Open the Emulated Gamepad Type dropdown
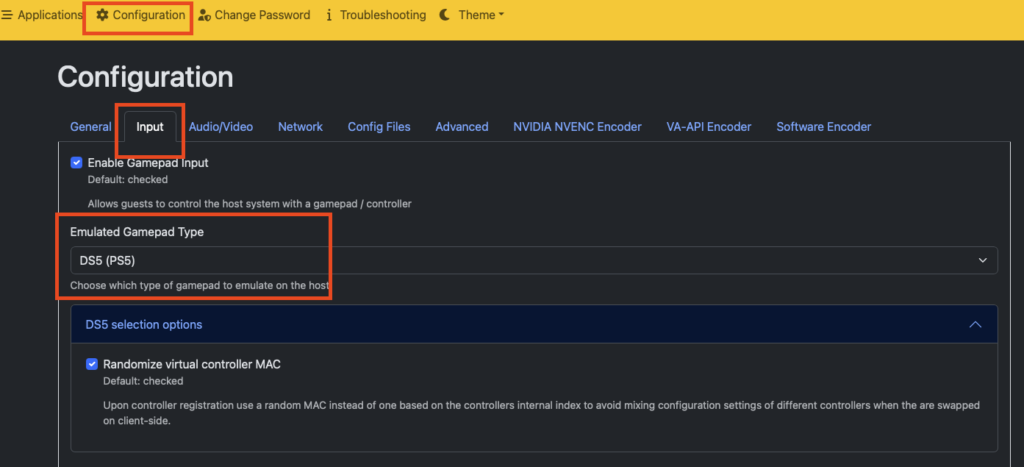Image resolution: width=1024 pixels, height=467 pixels. pyautogui.click(x=533, y=261)
